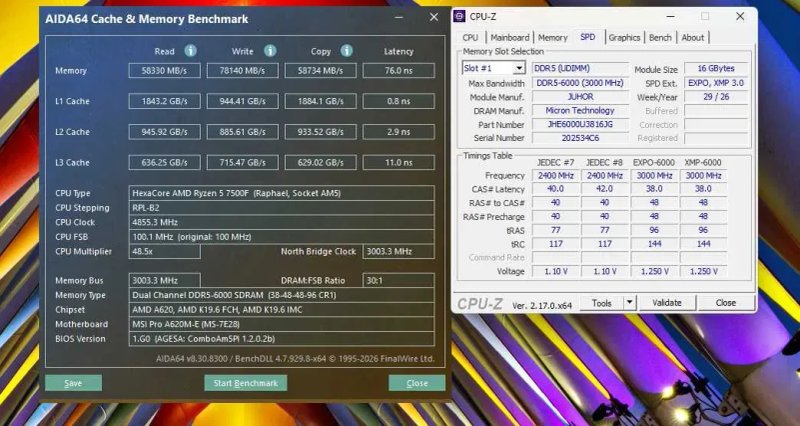Click the Module Manuf. value JUHOR
Screen dimensions: 800x426
click(x=580, y=96)
